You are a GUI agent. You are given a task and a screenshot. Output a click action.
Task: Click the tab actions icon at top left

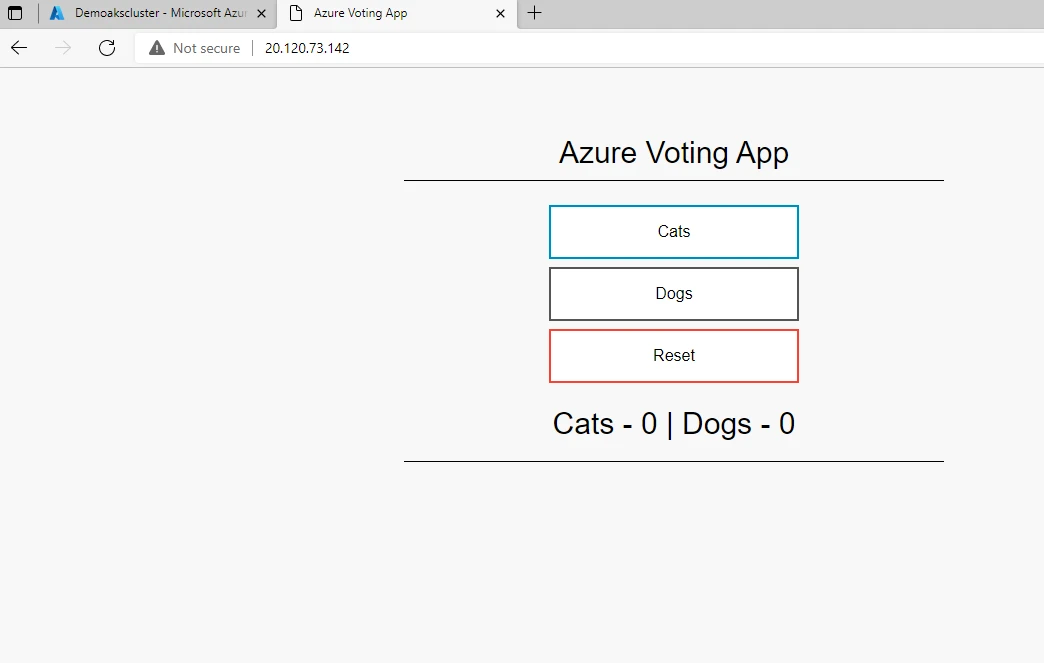(15, 13)
